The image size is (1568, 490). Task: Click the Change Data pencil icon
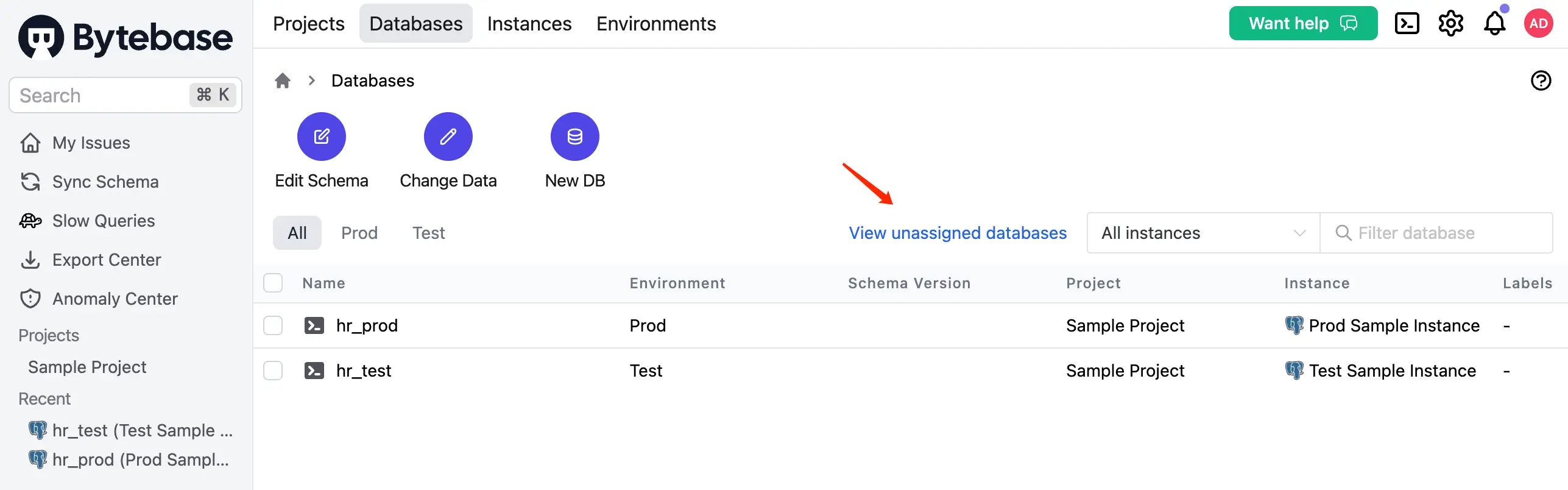[x=448, y=137]
